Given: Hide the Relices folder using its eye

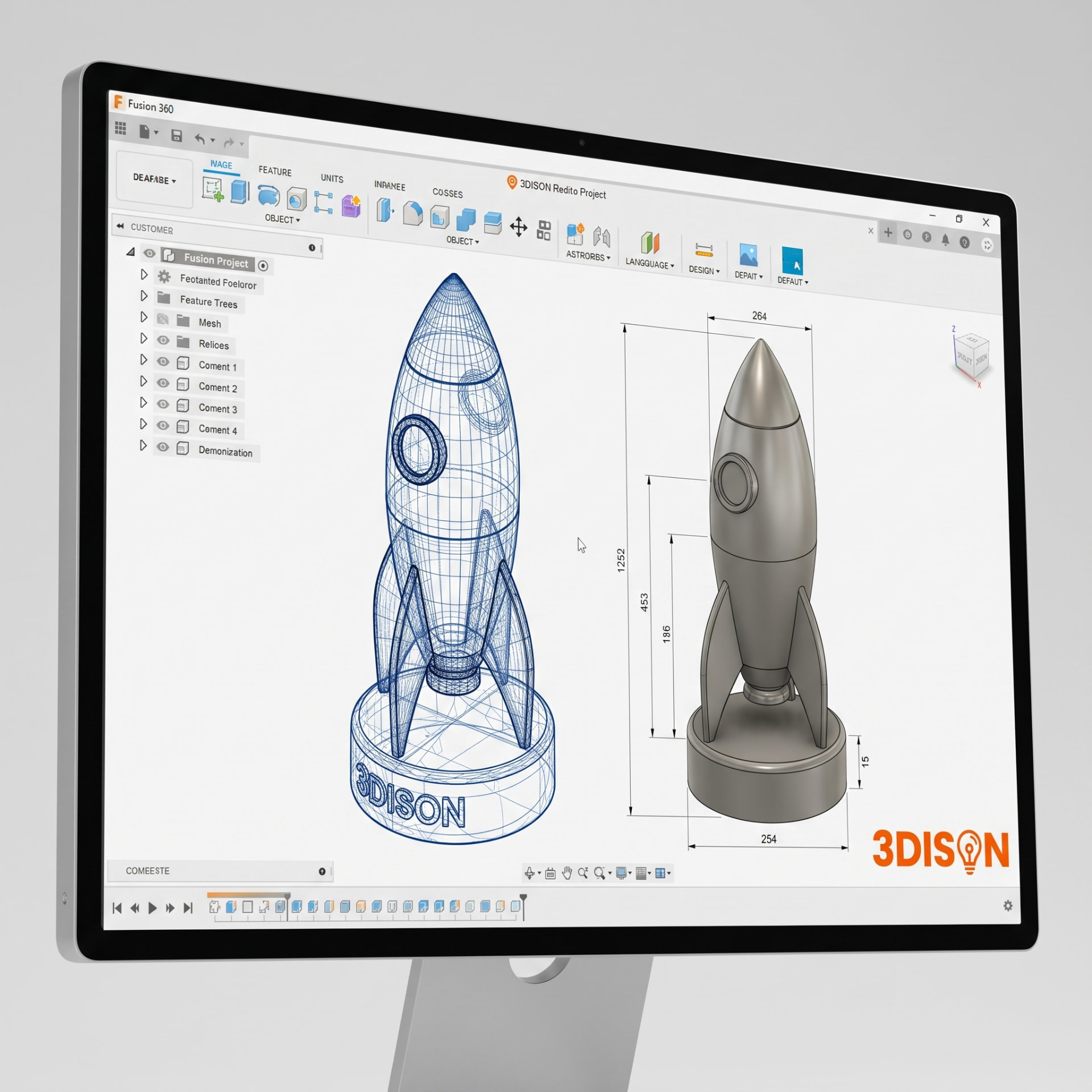Looking at the screenshot, I should 163,340.
